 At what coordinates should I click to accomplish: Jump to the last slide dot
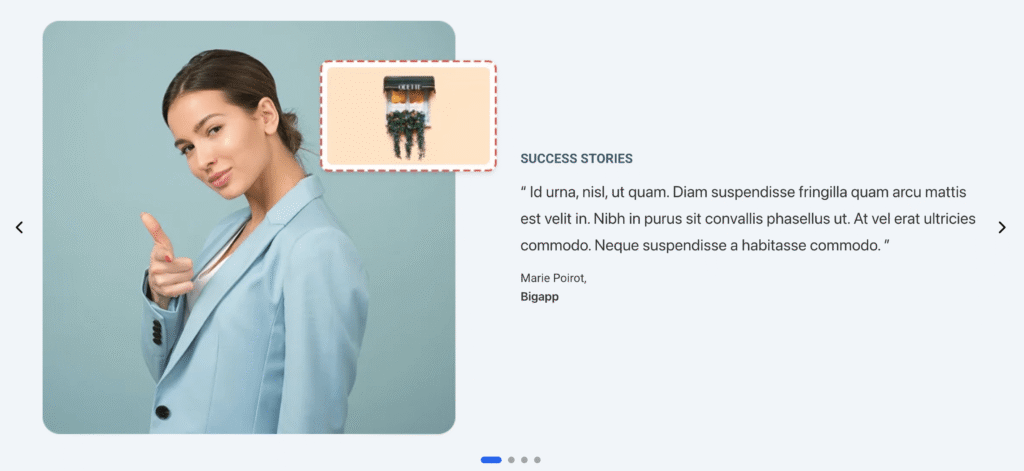click(x=537, y=460)
